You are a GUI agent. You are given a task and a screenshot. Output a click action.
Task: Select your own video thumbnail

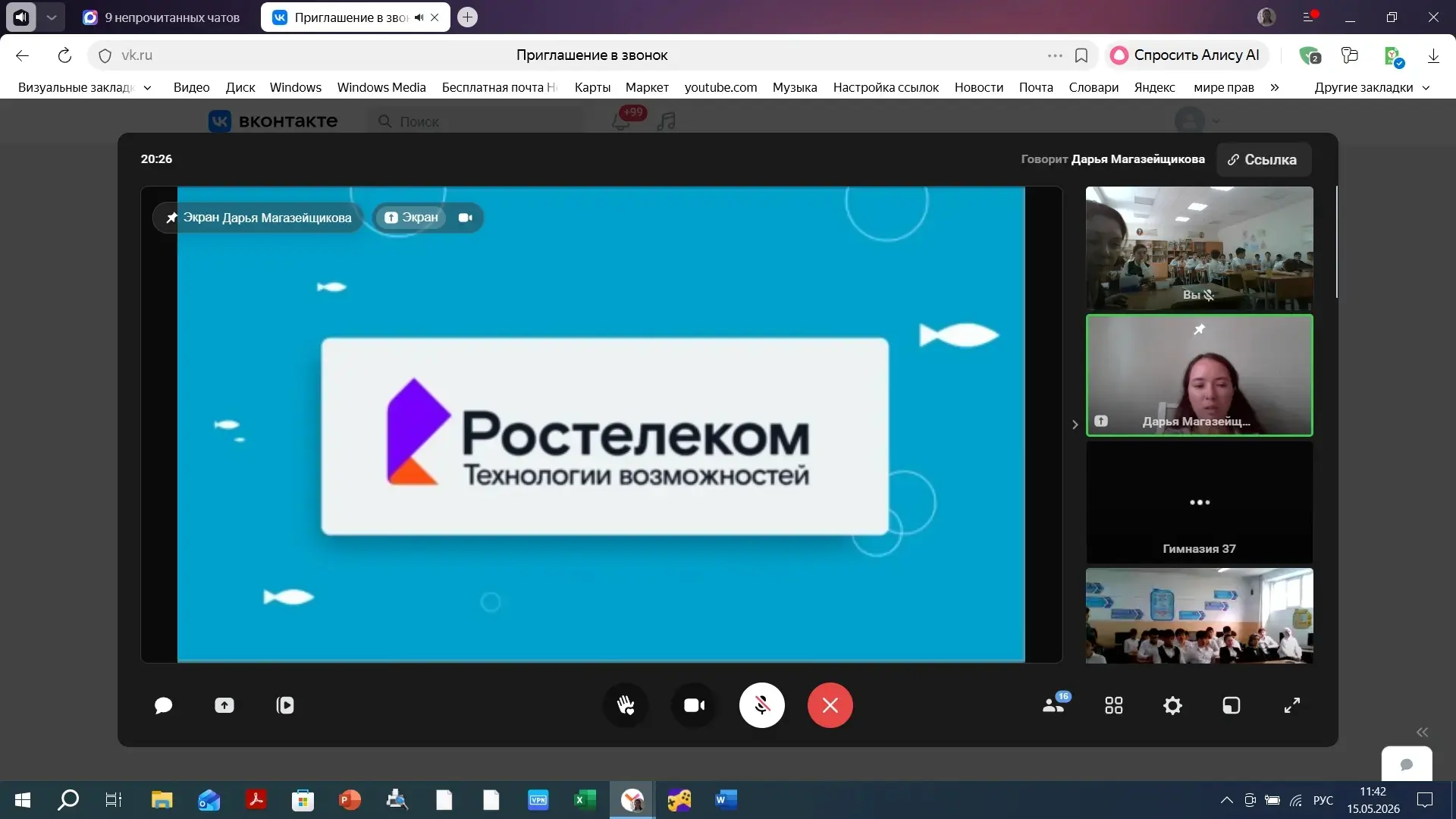(1199, 248)
